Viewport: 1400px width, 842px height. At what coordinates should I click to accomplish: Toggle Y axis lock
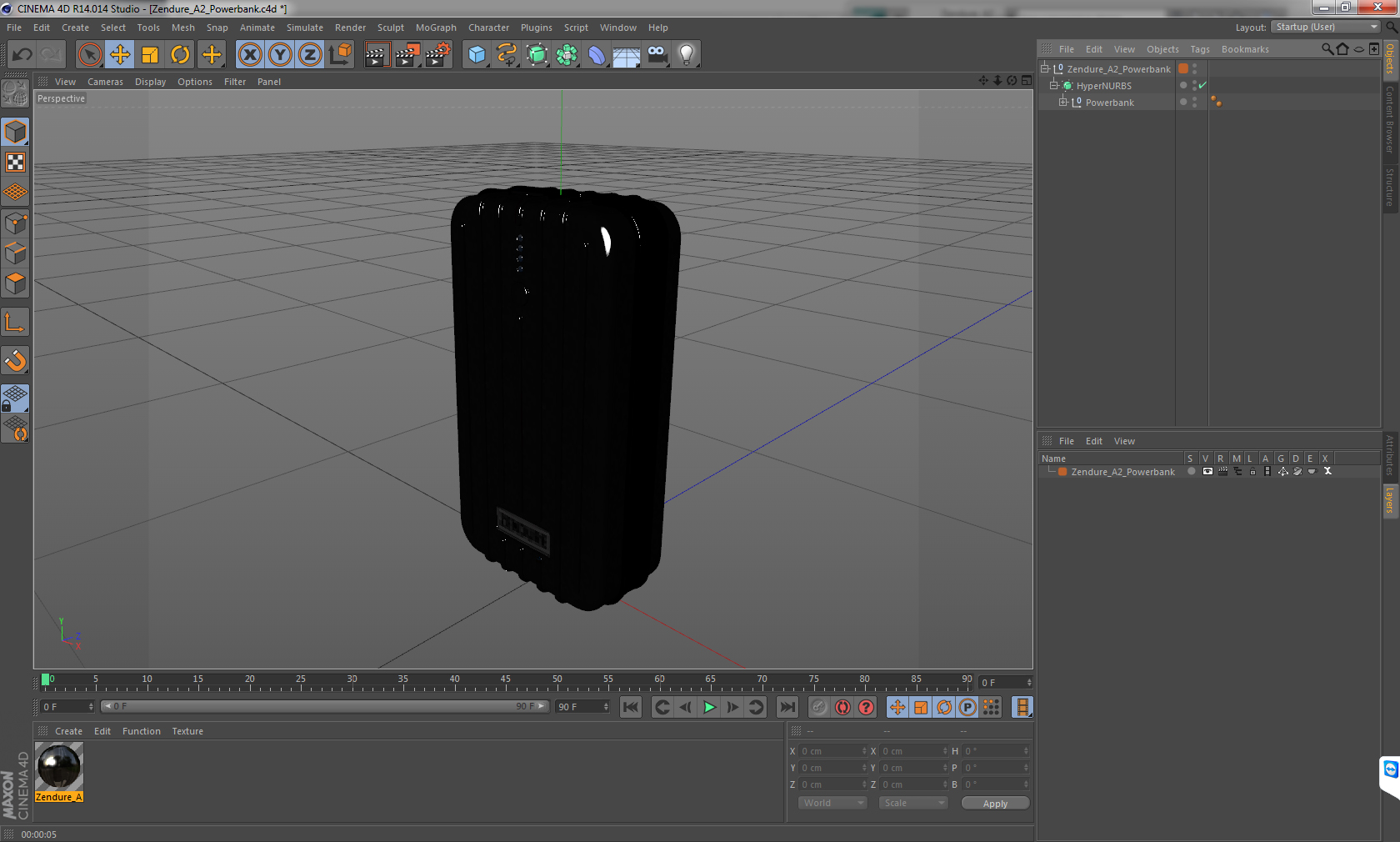tap(280, 55)
